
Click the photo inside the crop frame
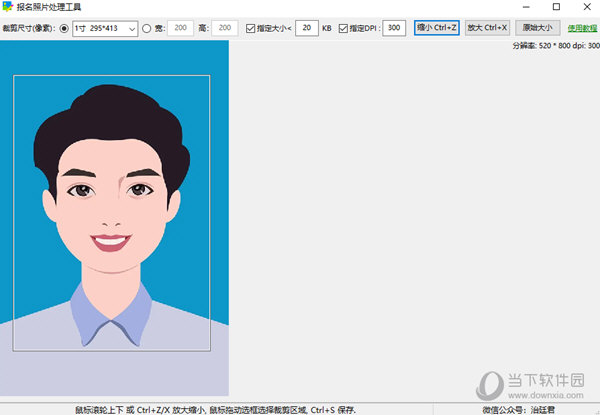111,213
